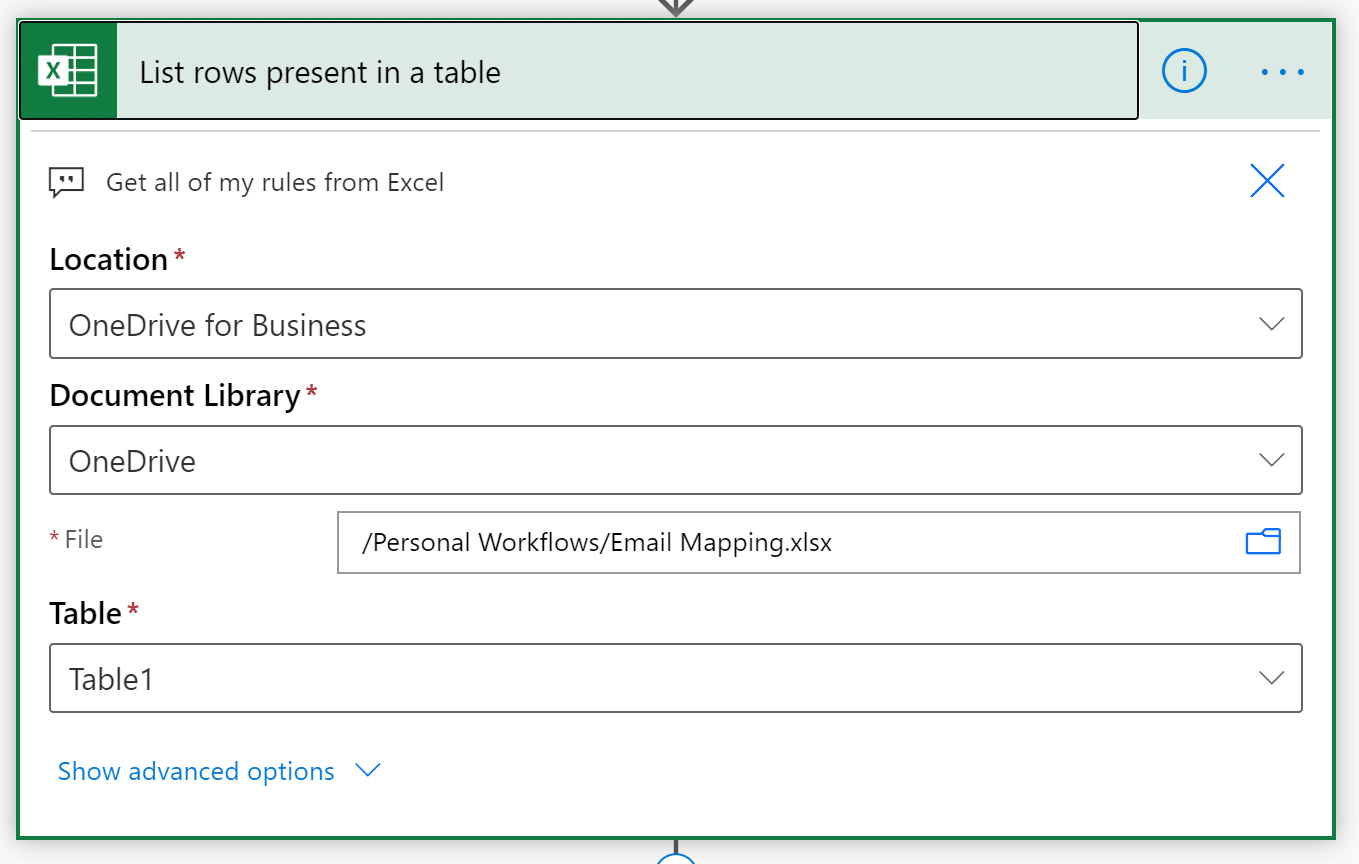The height and width of the screenshot is (864, 1359).
Task: Click the Location field label
Action: tap(108, 259)
